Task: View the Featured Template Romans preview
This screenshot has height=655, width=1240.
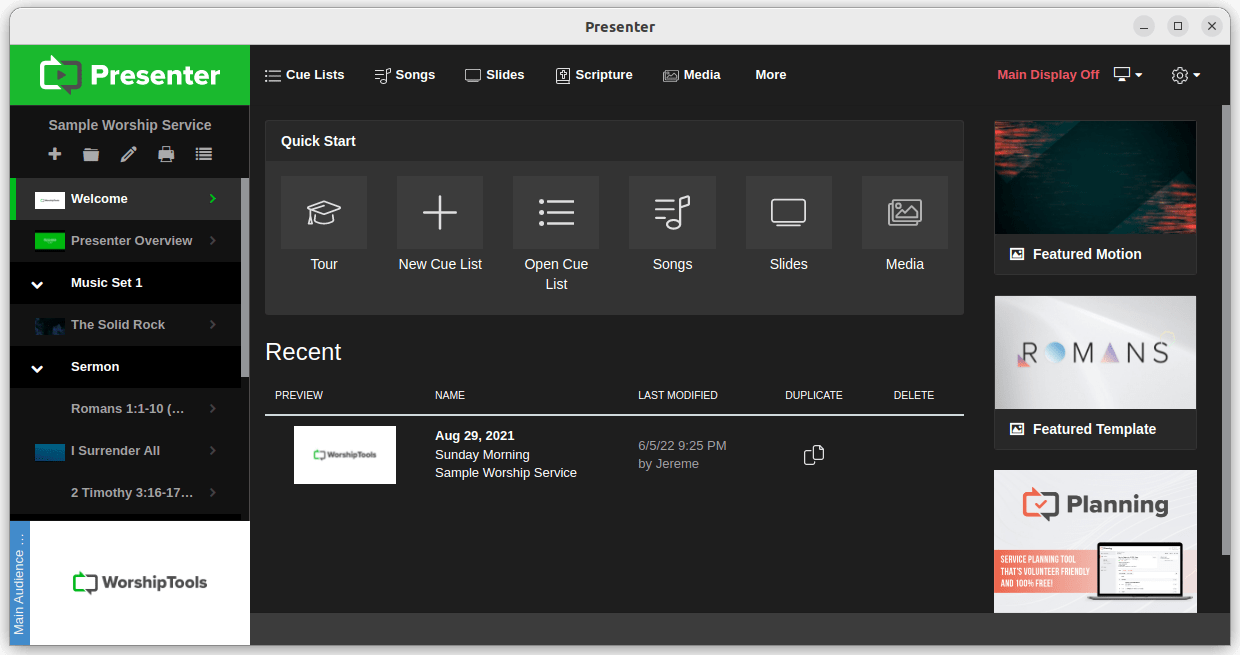Action: (1095, 352)
